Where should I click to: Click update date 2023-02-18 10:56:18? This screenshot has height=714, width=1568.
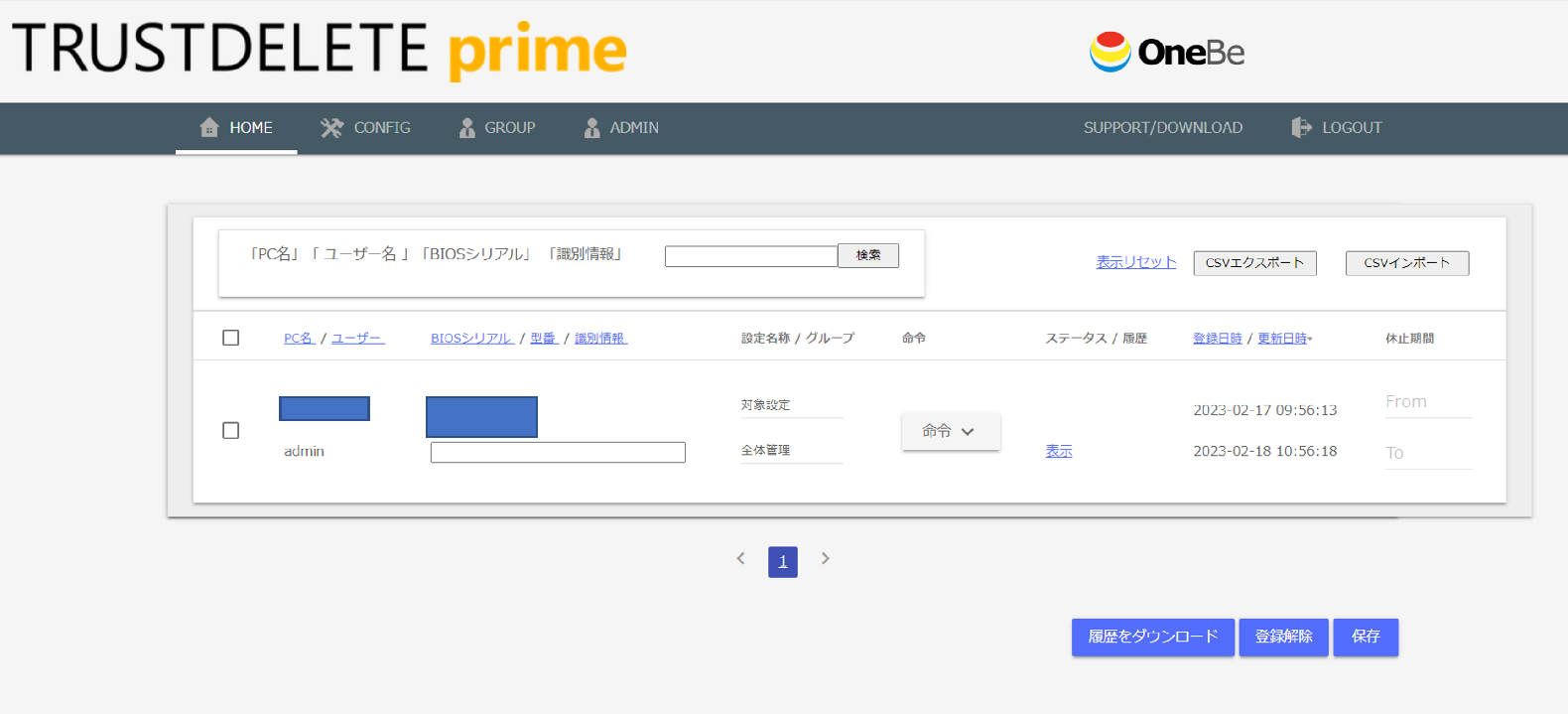[x=1265, y=451]
